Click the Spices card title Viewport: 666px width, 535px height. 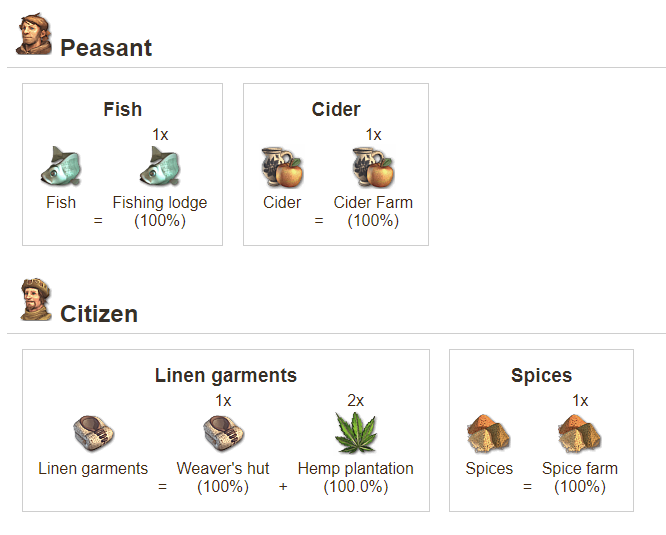click(541, 376)
